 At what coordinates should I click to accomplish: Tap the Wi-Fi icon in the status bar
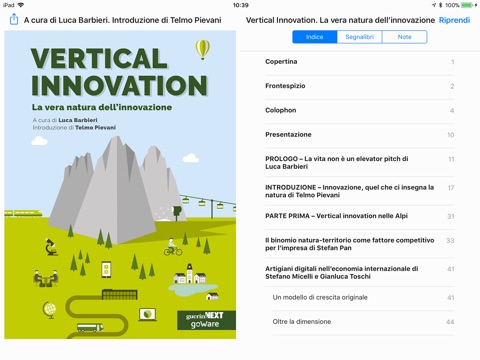pyautogui.click(x=21, y=5)
